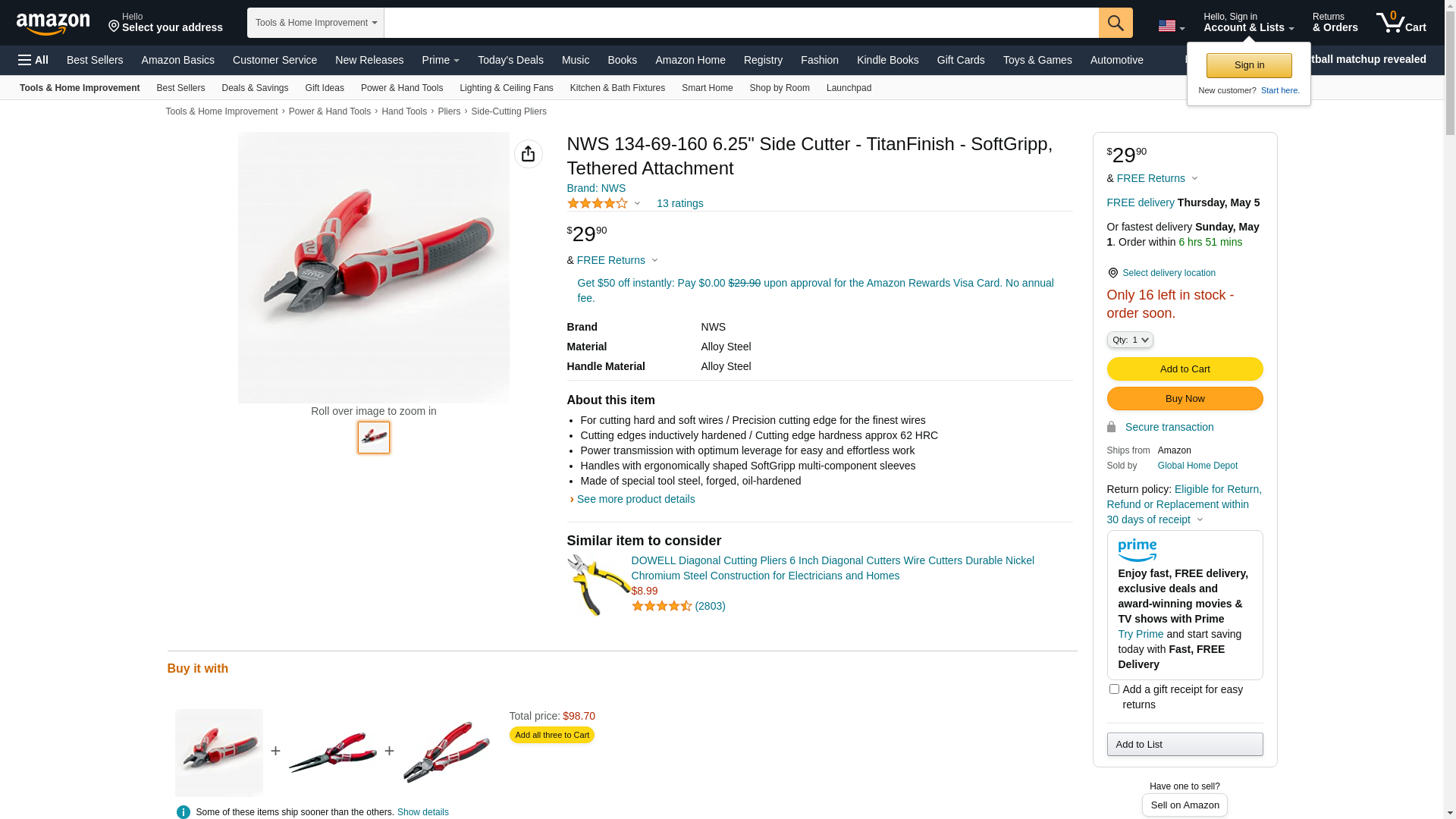Image resolution: width=1456 pixels, height=819 pixels.
Task: Click the Prime logo in sidebar
Action: point(1137,550)
